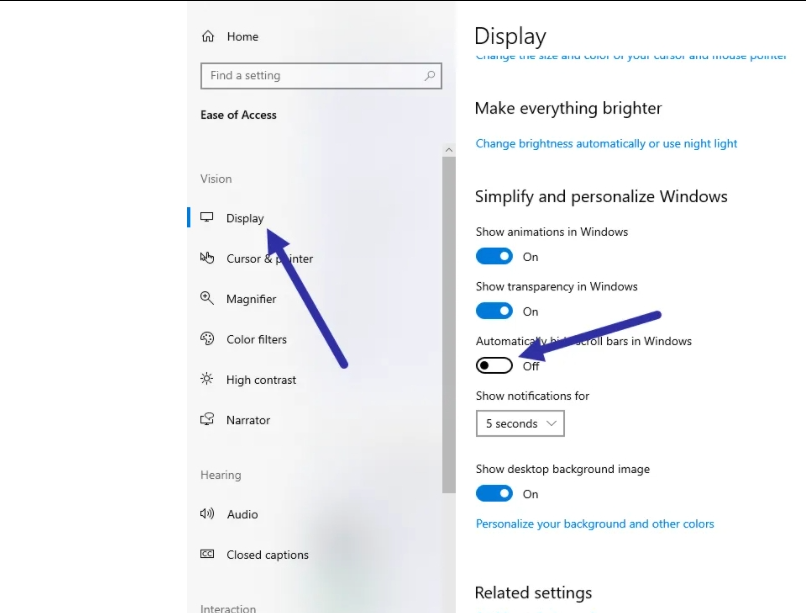The image size is (806, 613).
Task: Click the Audio speaker icon
Action: 207,514
